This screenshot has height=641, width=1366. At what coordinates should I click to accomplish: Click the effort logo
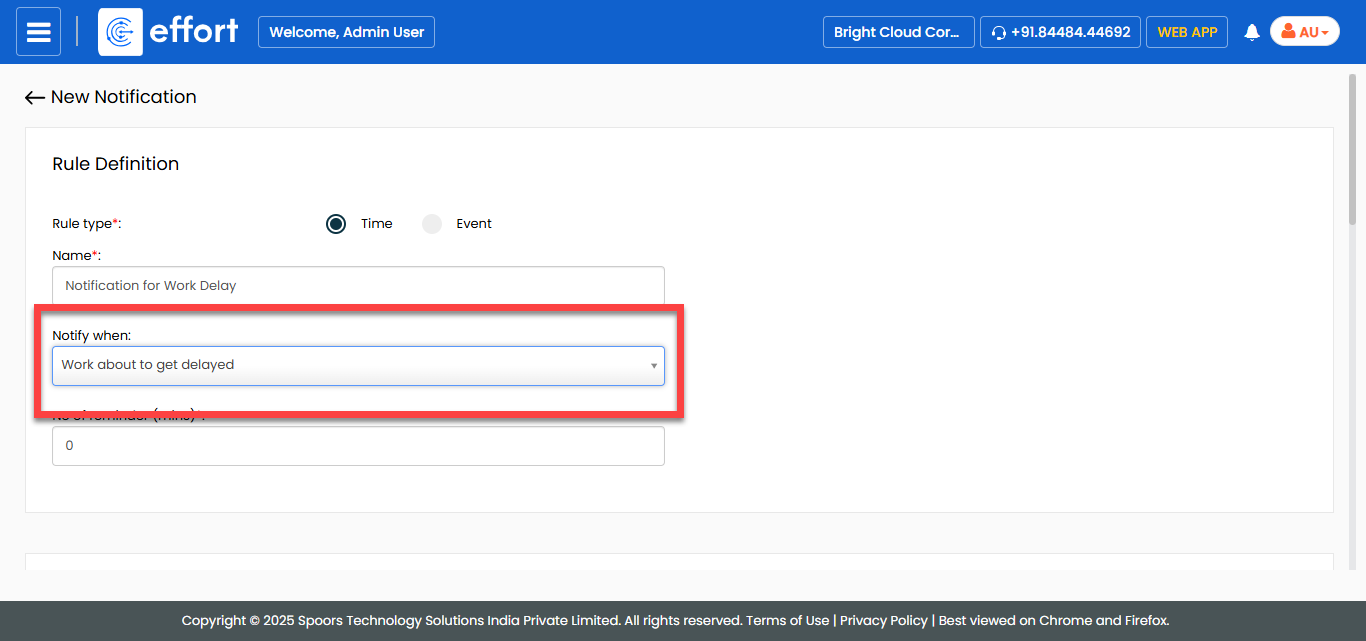[x=169, y=32]
